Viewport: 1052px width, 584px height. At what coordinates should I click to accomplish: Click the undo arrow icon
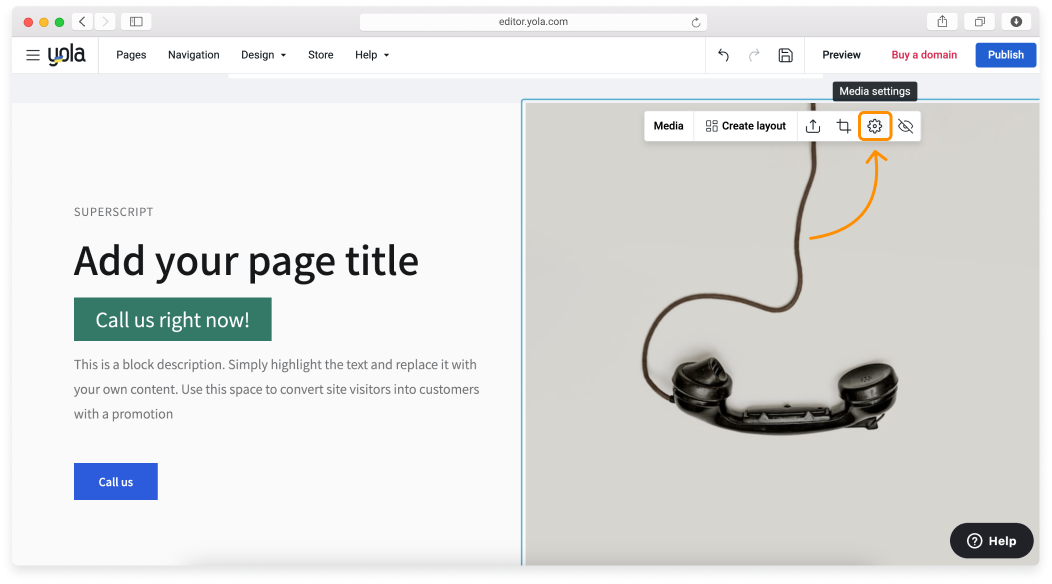(723, 55)
